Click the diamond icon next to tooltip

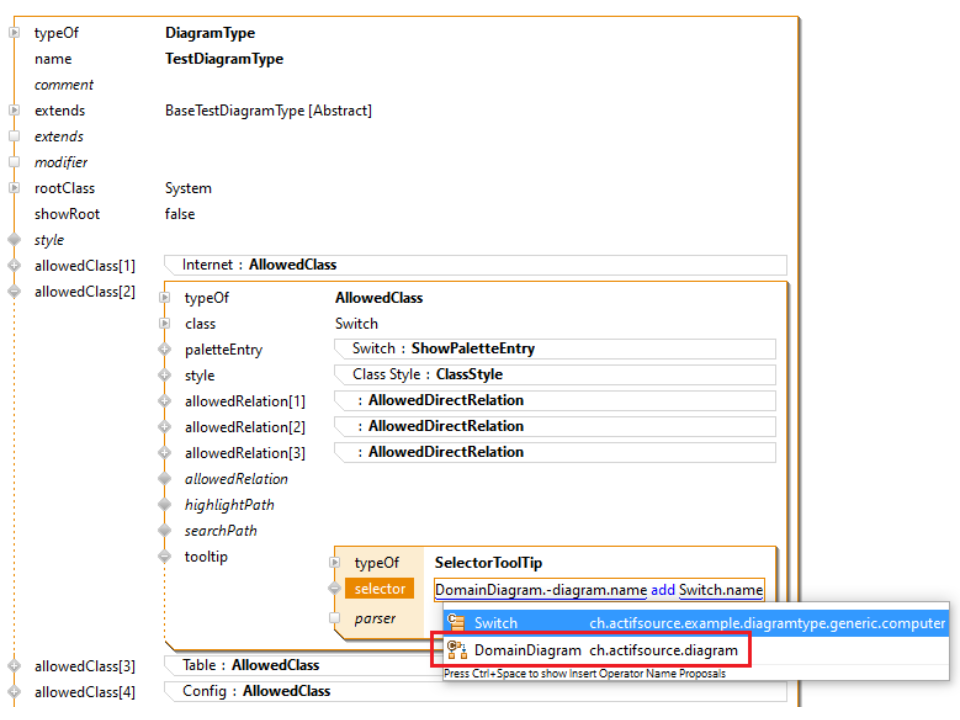164,556
